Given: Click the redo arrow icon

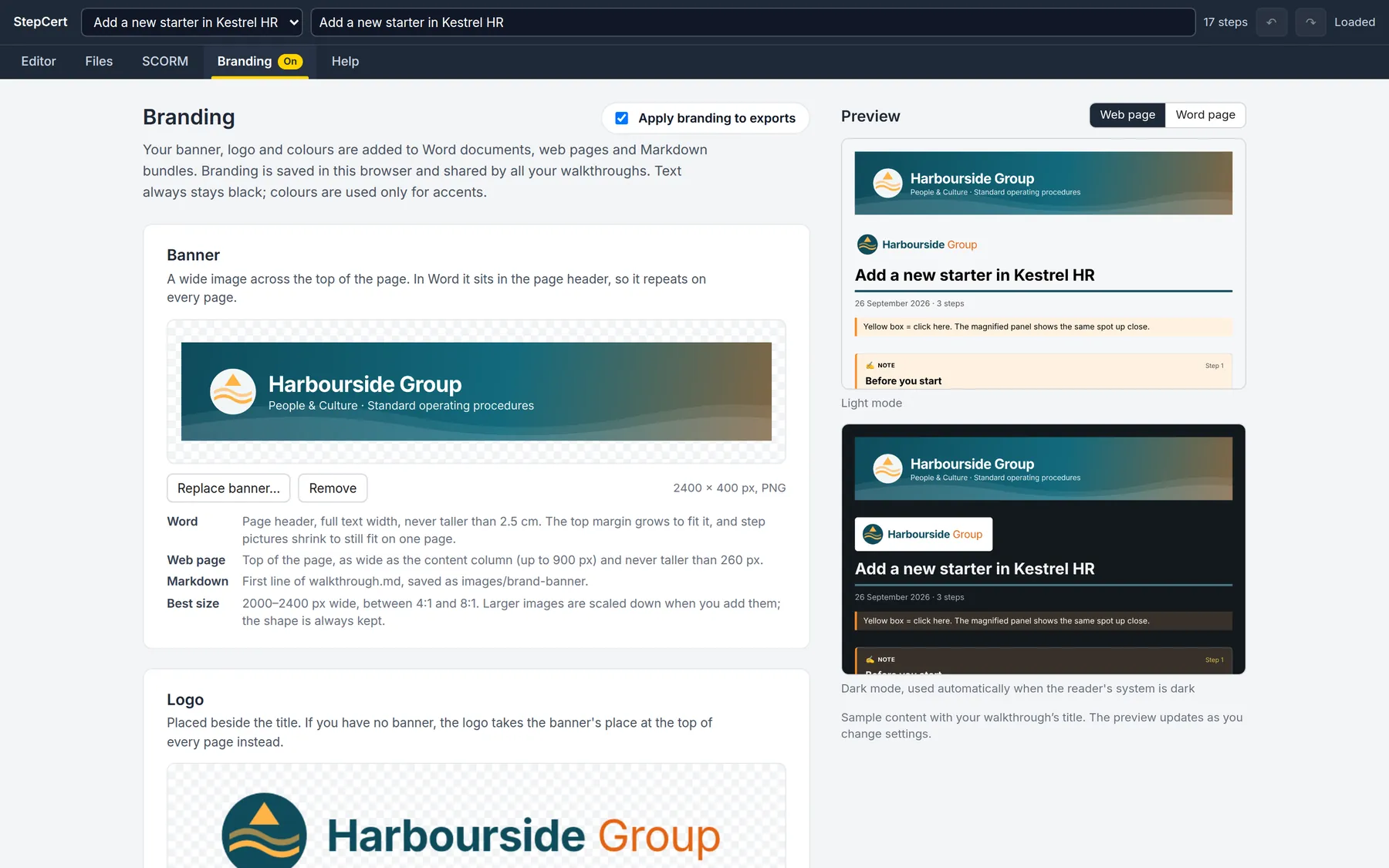Looking at the screenshot, I should 1310,22.
